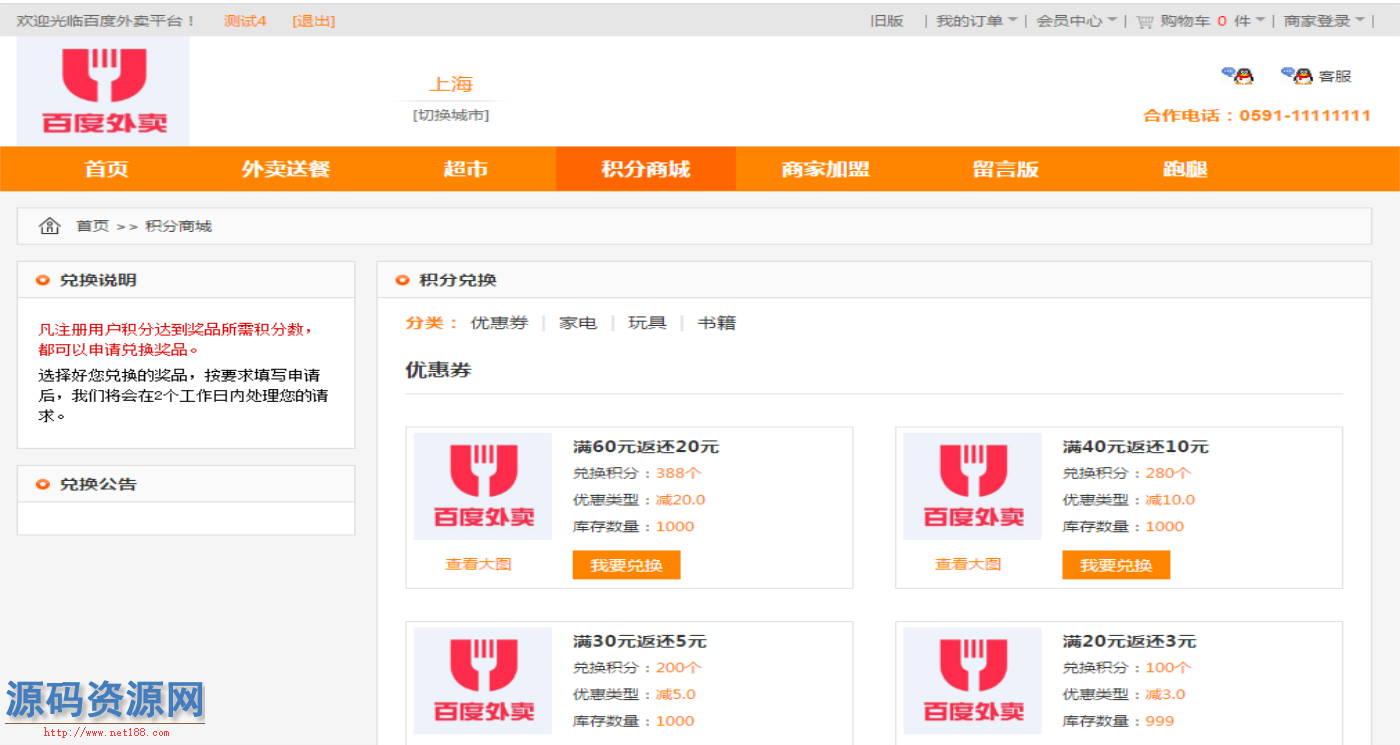The image size is (1400, 745).
Task: Click the title 满40元返还10元
Action: pos(1136,447)
